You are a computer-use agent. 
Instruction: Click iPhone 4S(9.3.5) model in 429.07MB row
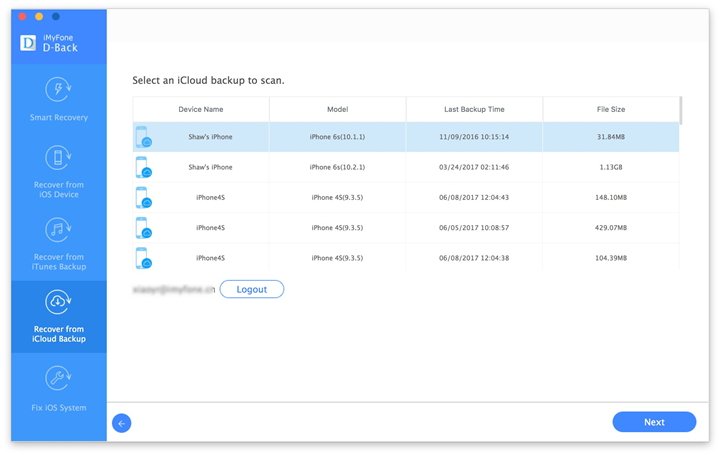pos(337,228)
